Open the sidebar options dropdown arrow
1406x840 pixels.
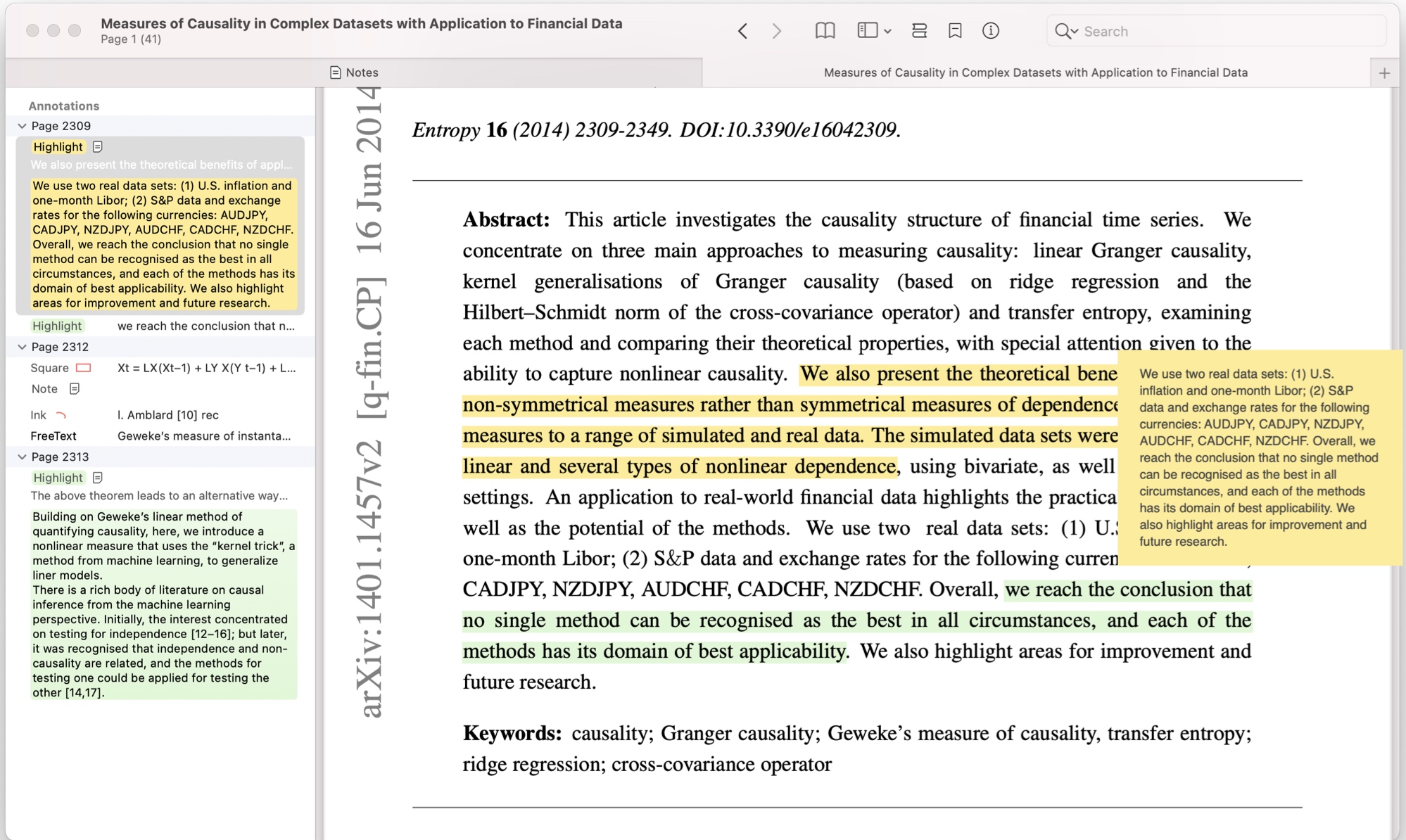887,31
